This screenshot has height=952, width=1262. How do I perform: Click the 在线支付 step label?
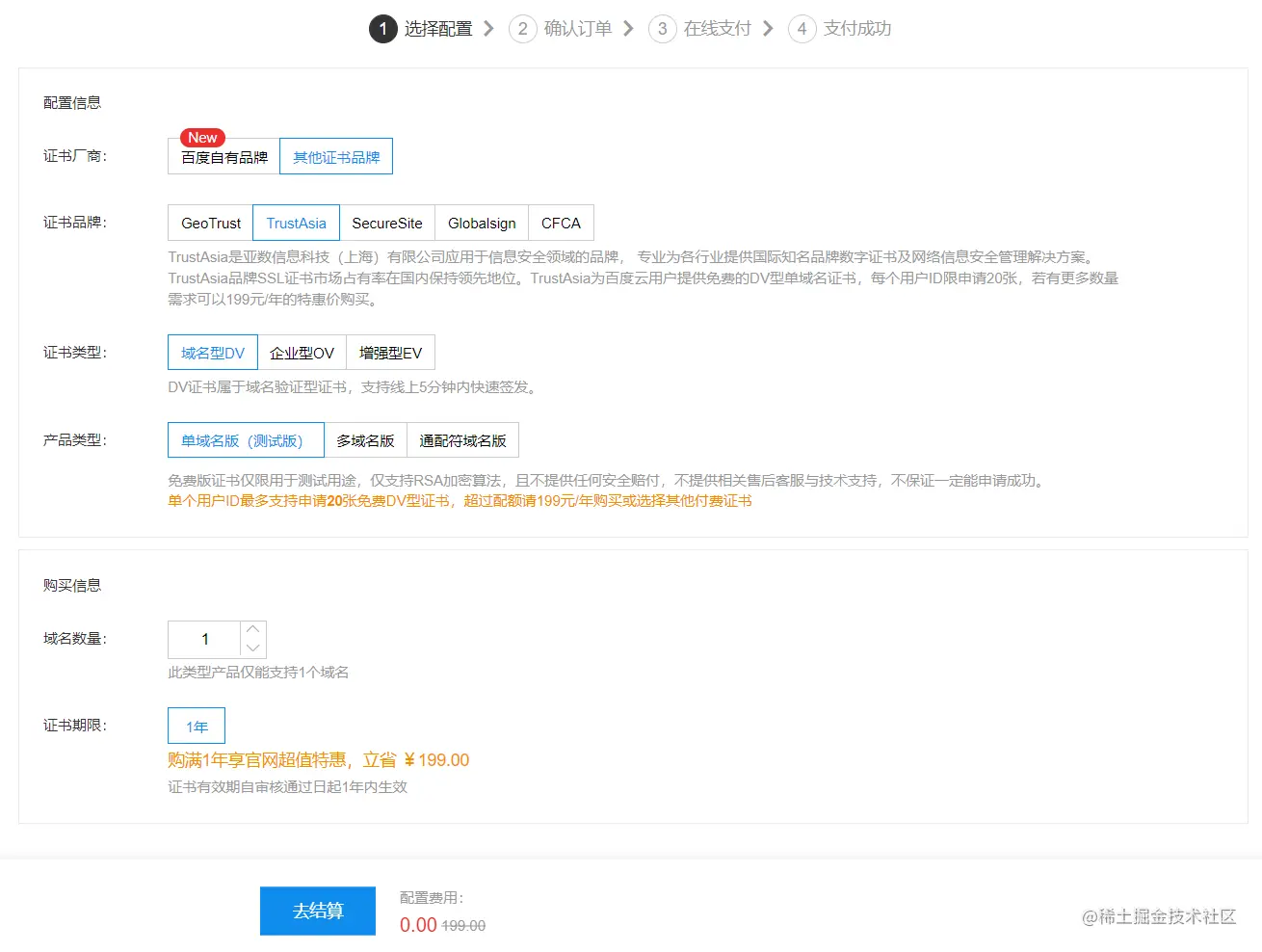point(718,29)
